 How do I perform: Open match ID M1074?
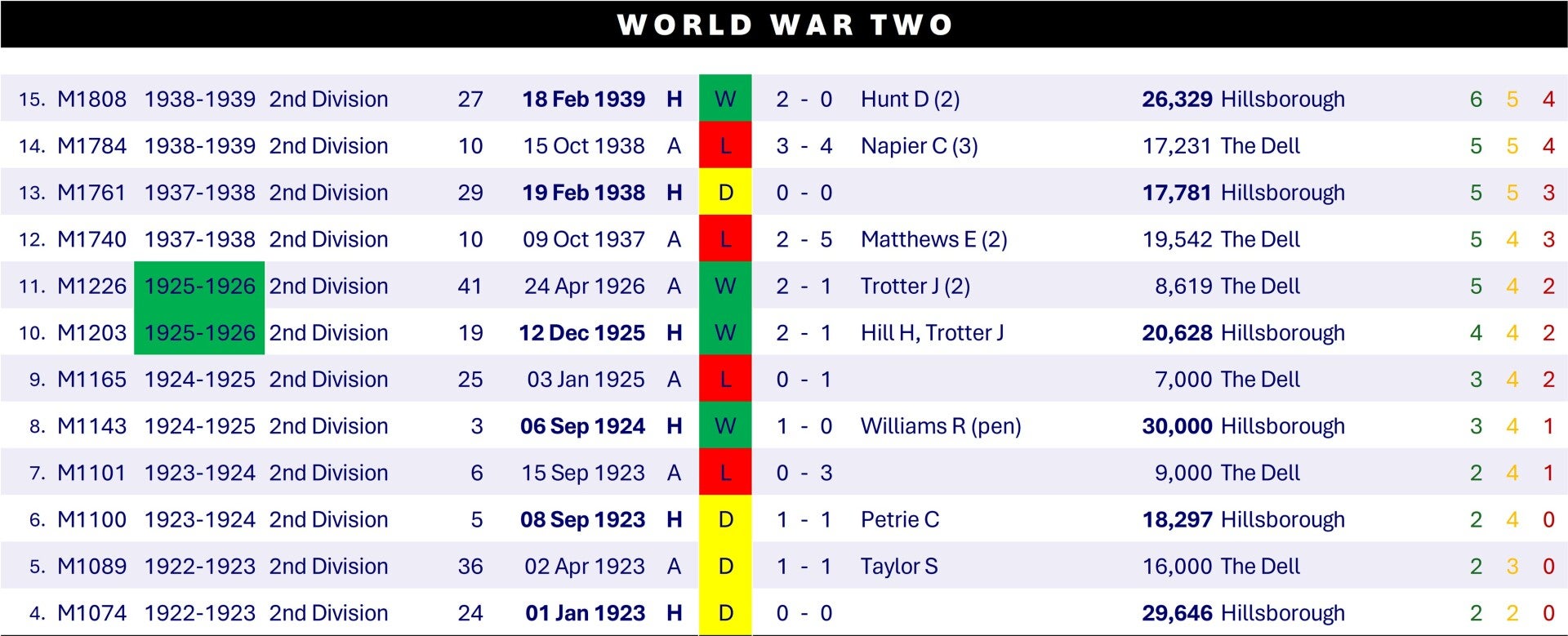point(91,613)
